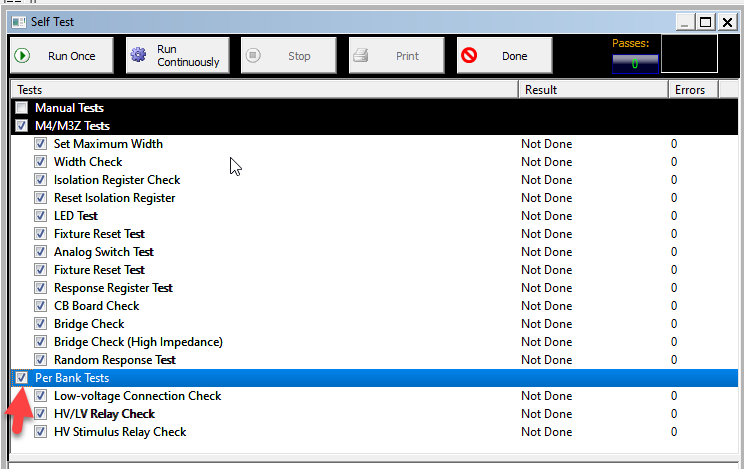The height and width of the screenshot is (469, 744).
Task: Uncheck the M4/M3Z Tests group checkbox
Action: [22, 126]
